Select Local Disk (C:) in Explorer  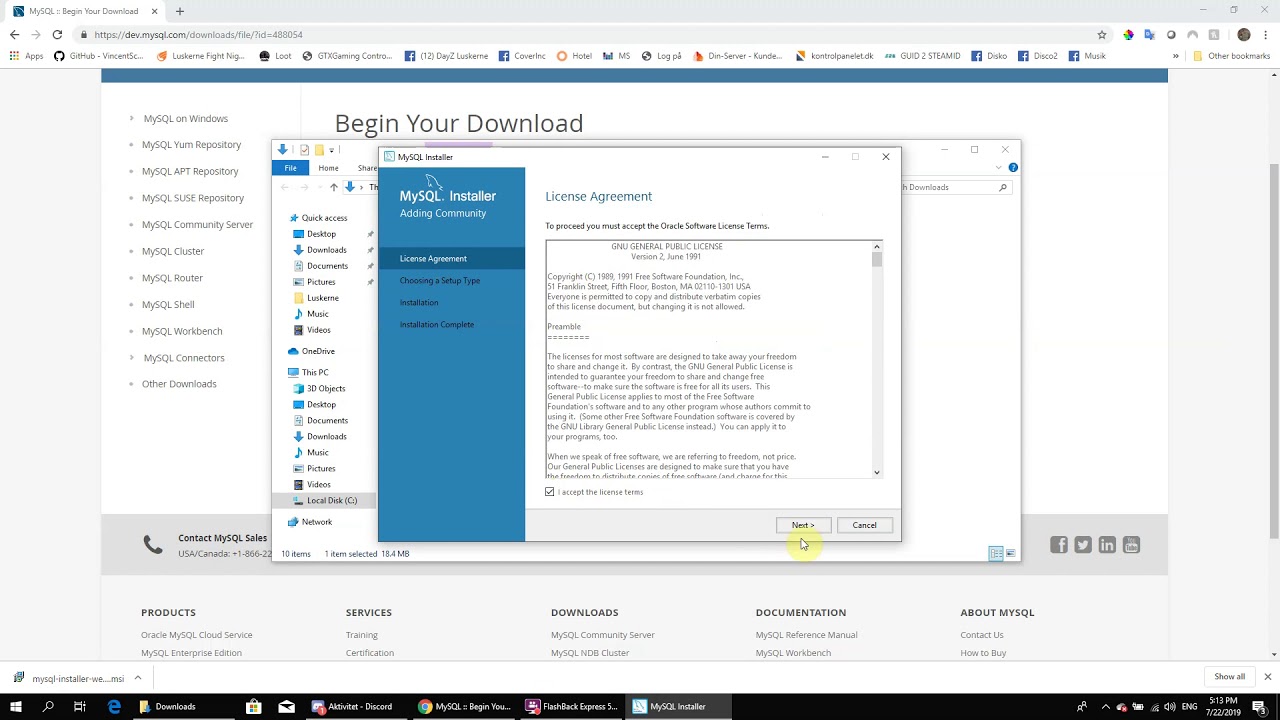(331, 500)
